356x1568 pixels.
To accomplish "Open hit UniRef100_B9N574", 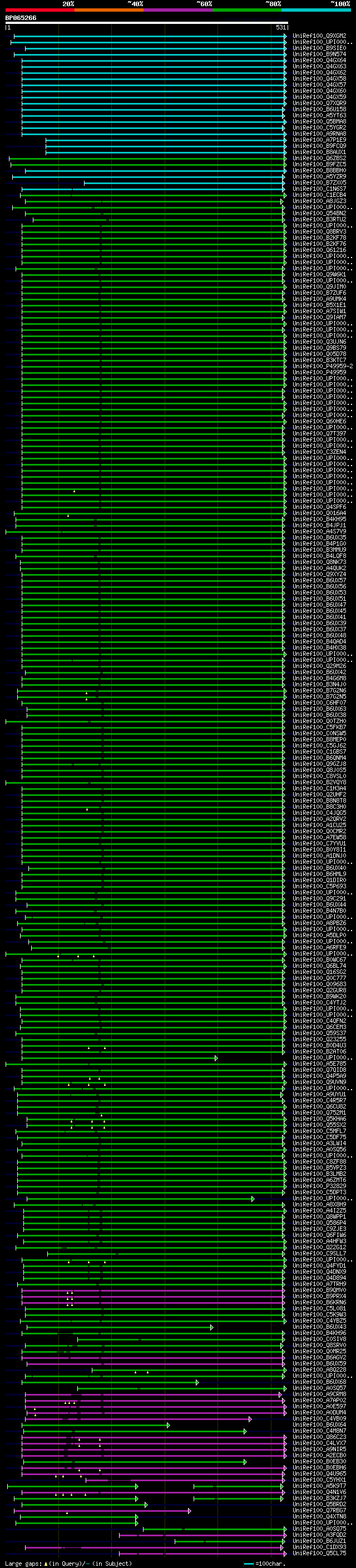I will (x=319, y=54).
